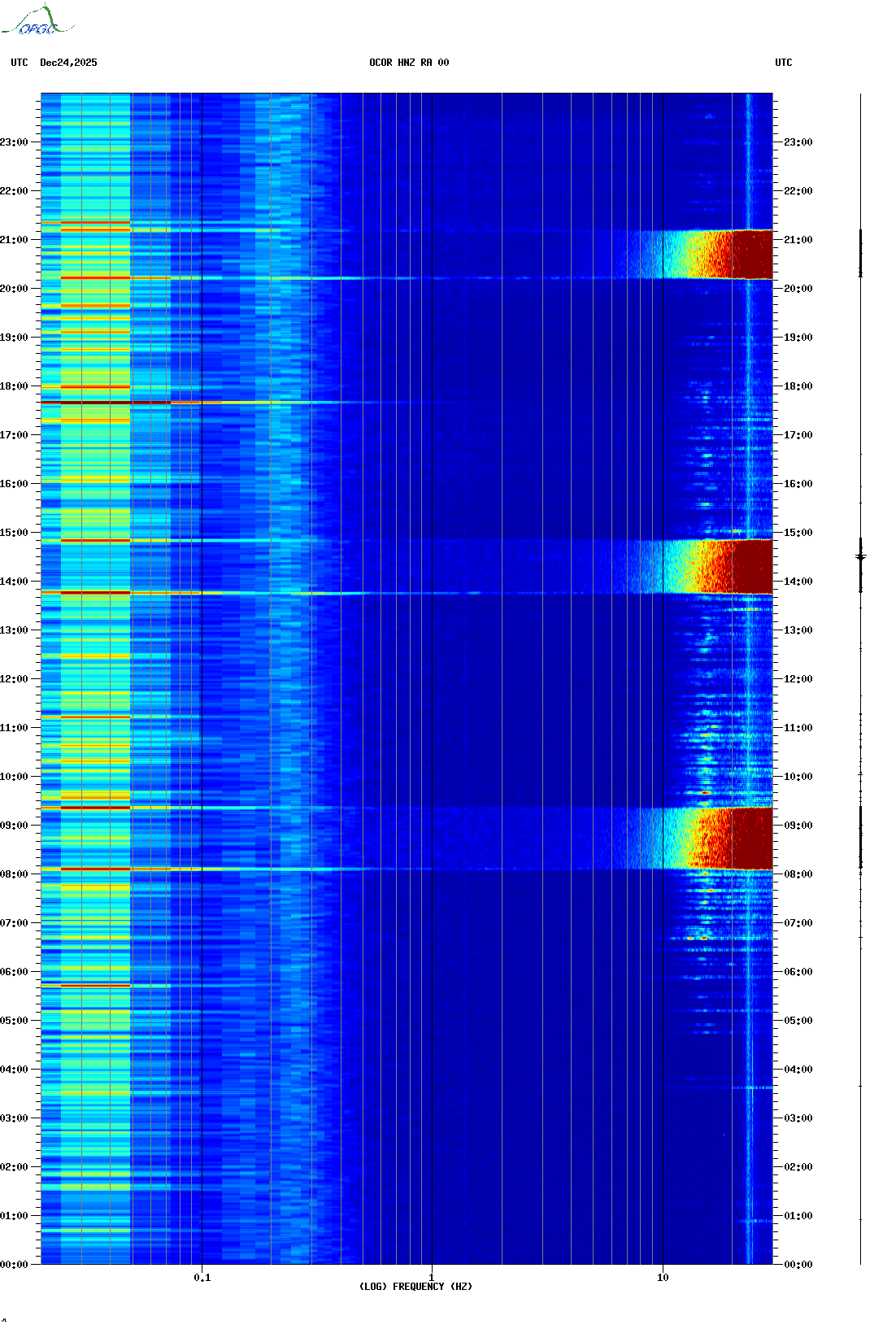Click 18:00 on the left time axis

coord(14,386)
